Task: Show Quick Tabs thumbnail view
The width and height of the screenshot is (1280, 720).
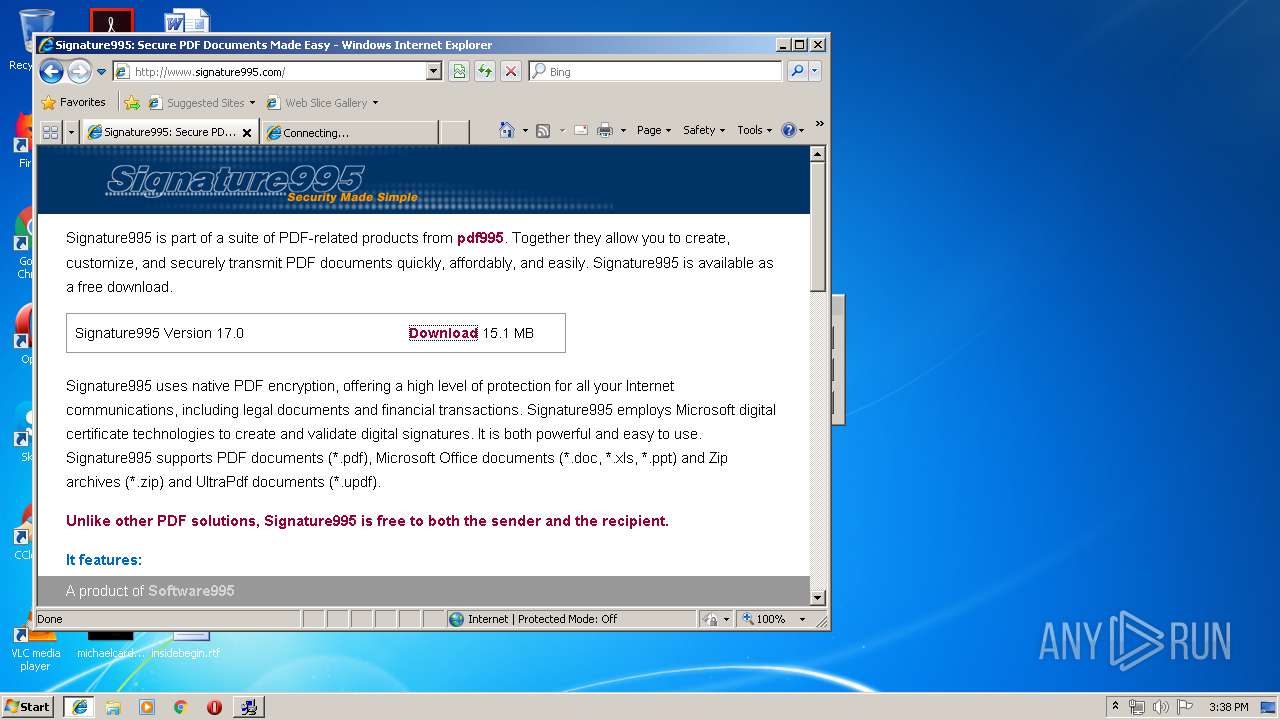Action: point(50,131)
